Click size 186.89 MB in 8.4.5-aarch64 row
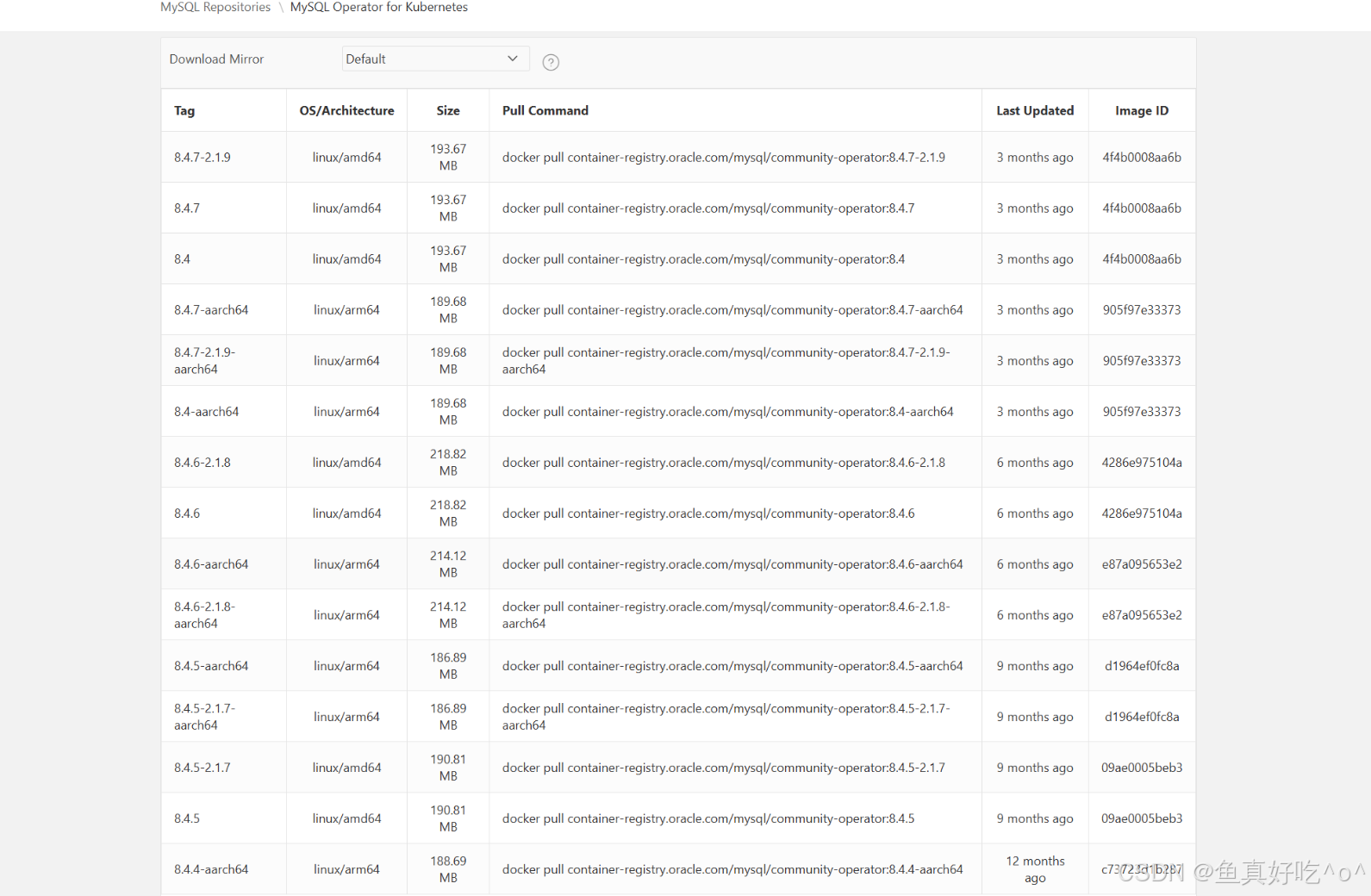The image size is (1371, 896). pyautogui.click(x=448, y=665)
